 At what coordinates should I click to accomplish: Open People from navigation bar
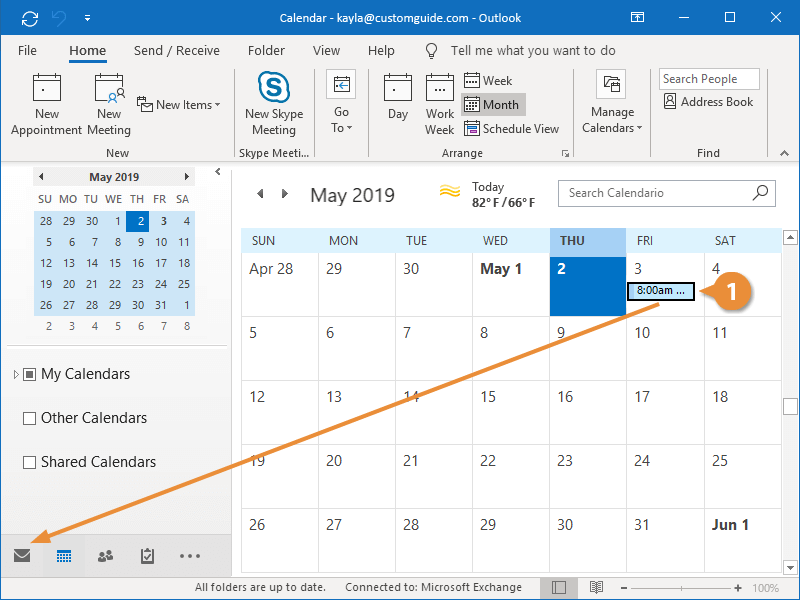point(106,556)
